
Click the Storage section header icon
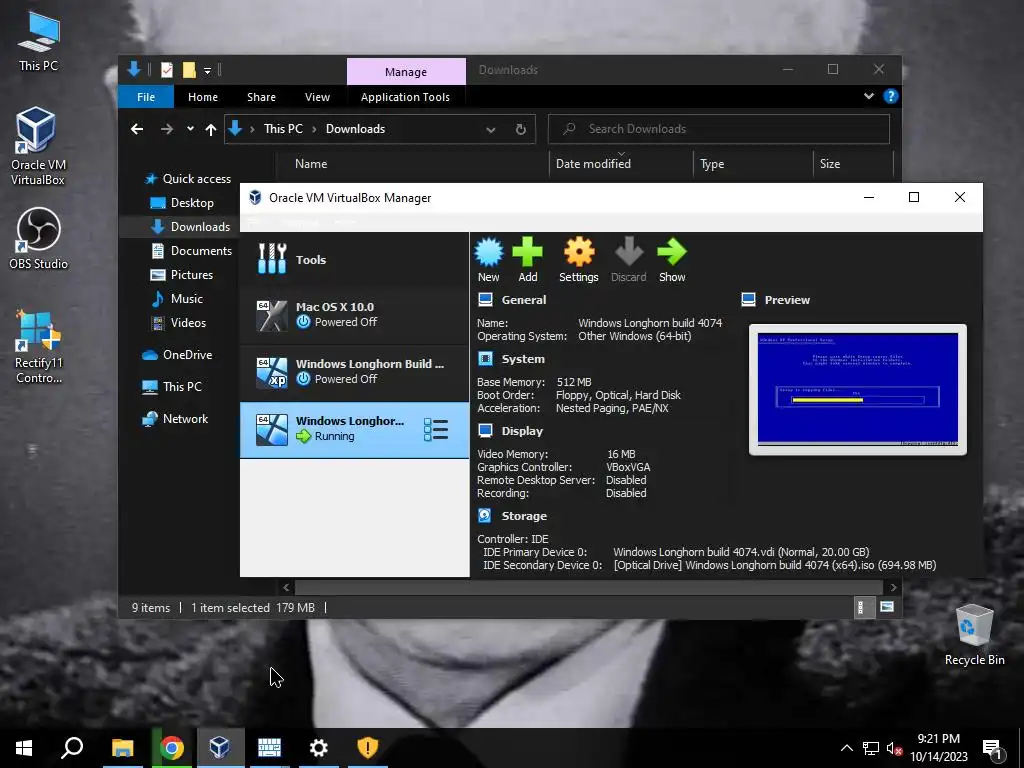[485, 516]
